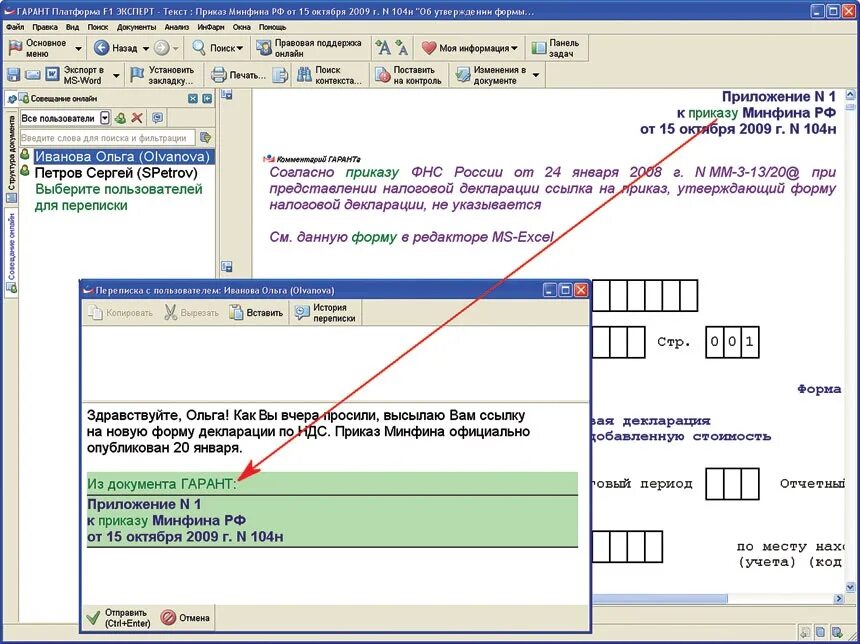The width and height of the screenshot is (860, 644).
Task: Open the Все пользователи combo box
Action: (65, 118)
